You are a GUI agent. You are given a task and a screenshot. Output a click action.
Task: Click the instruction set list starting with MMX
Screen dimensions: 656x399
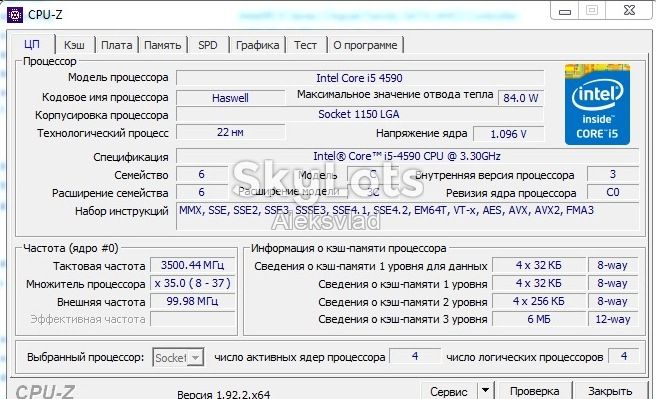[407, 216]
